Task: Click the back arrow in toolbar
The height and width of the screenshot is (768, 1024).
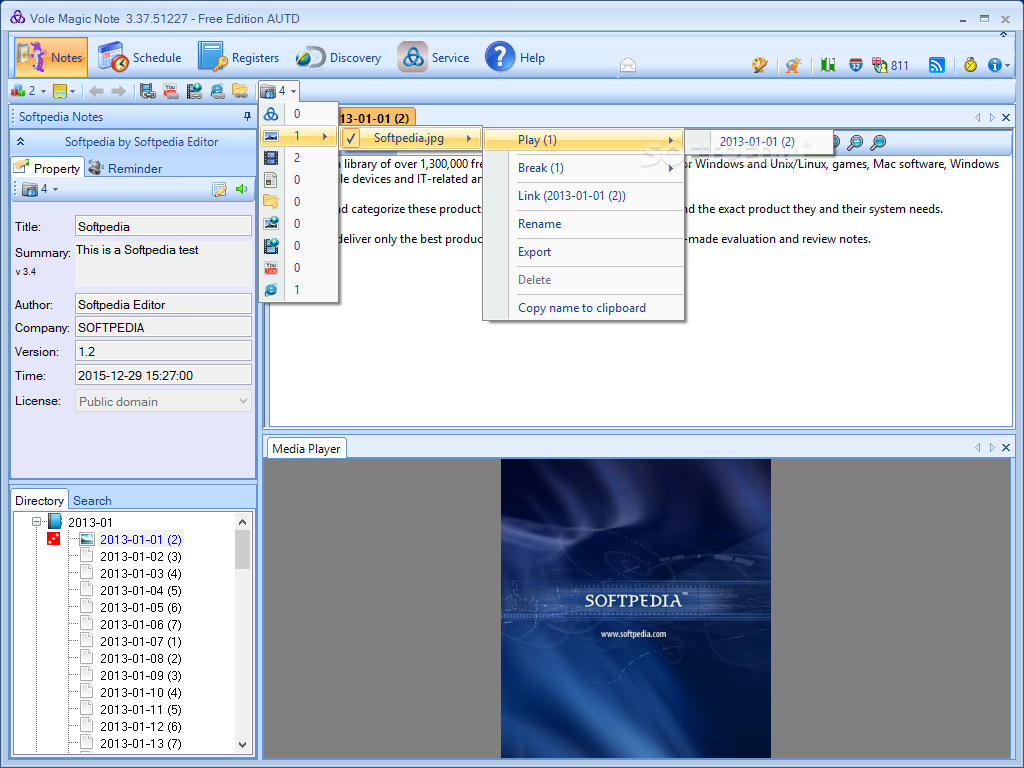Action: 96,91
